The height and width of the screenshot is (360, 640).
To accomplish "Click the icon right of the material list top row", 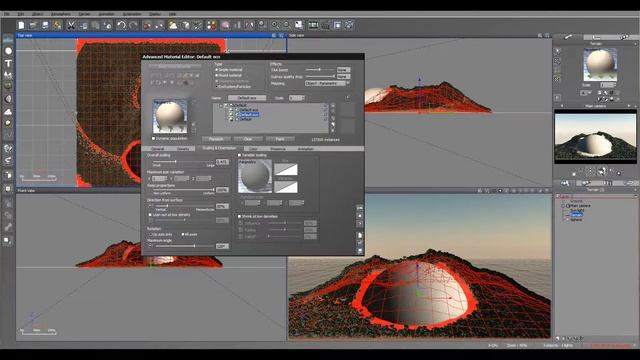I will click(333, 106).
